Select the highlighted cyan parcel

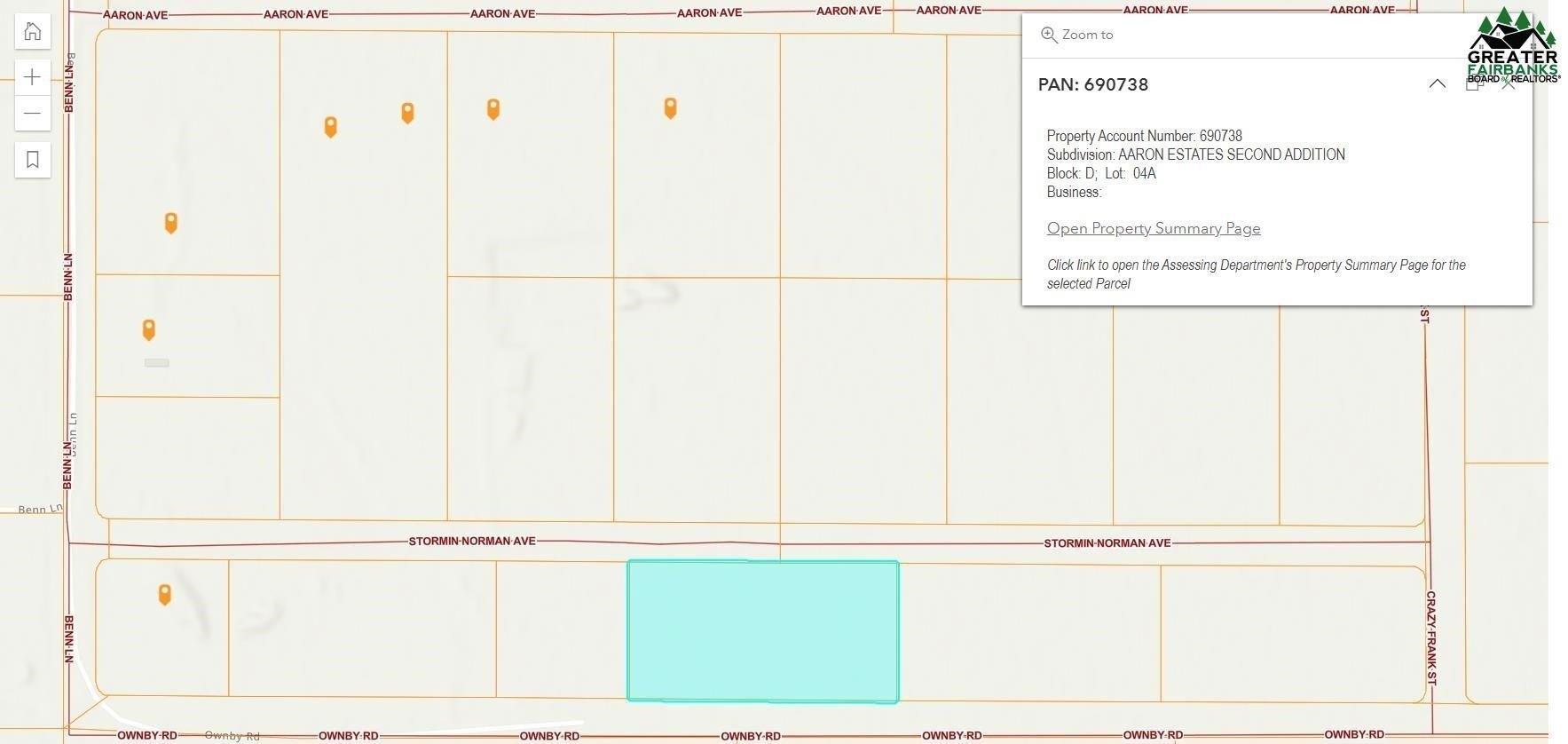click(762, 630)
